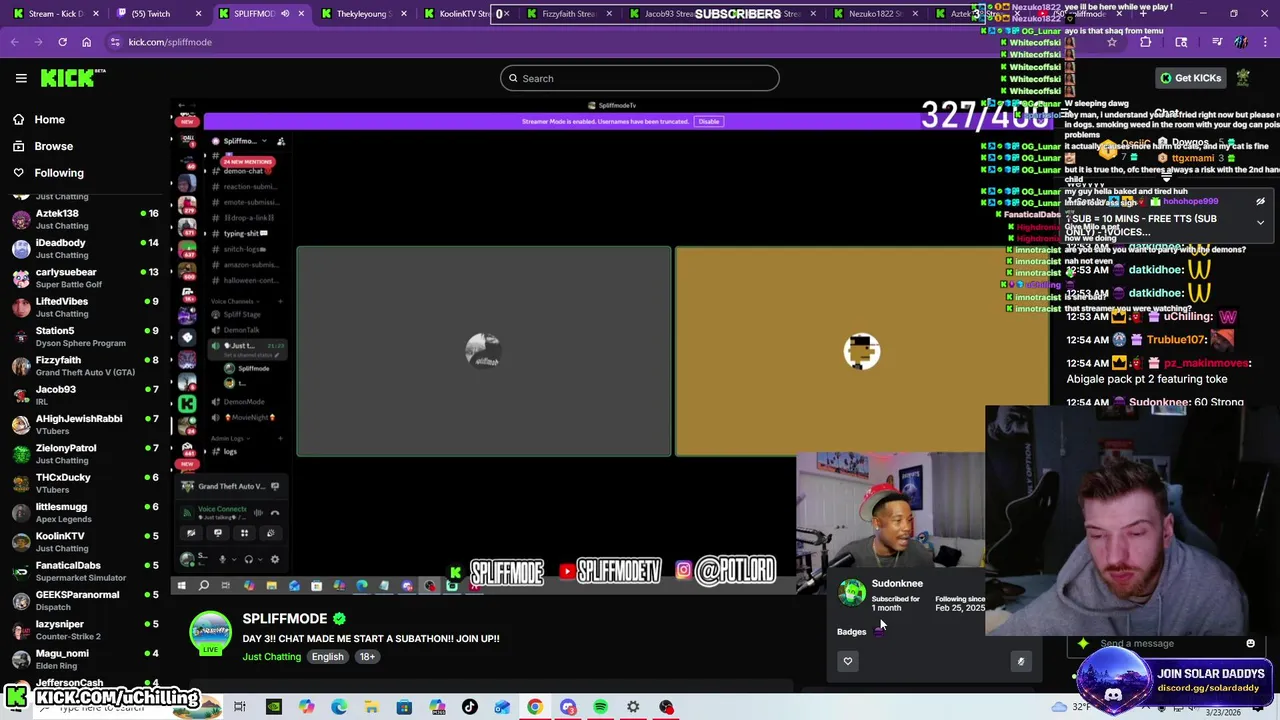The image size is (1280, 720).
Task: Select Station5 in the following list
Action: 85,336
